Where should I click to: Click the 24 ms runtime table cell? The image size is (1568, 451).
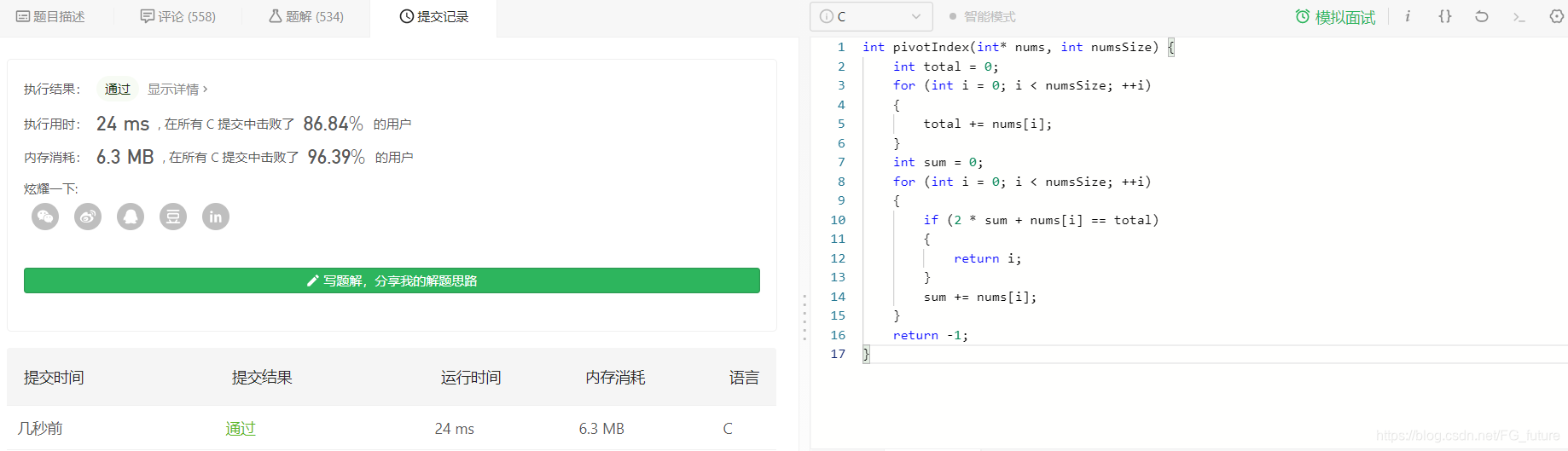[x=455, y=428]
